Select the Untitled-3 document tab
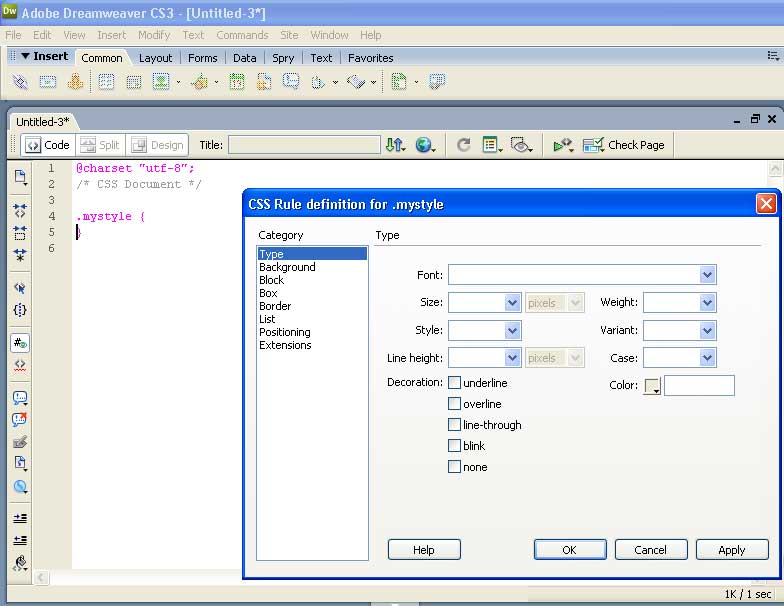Viewport: 784px width, 606px height. 42,122
